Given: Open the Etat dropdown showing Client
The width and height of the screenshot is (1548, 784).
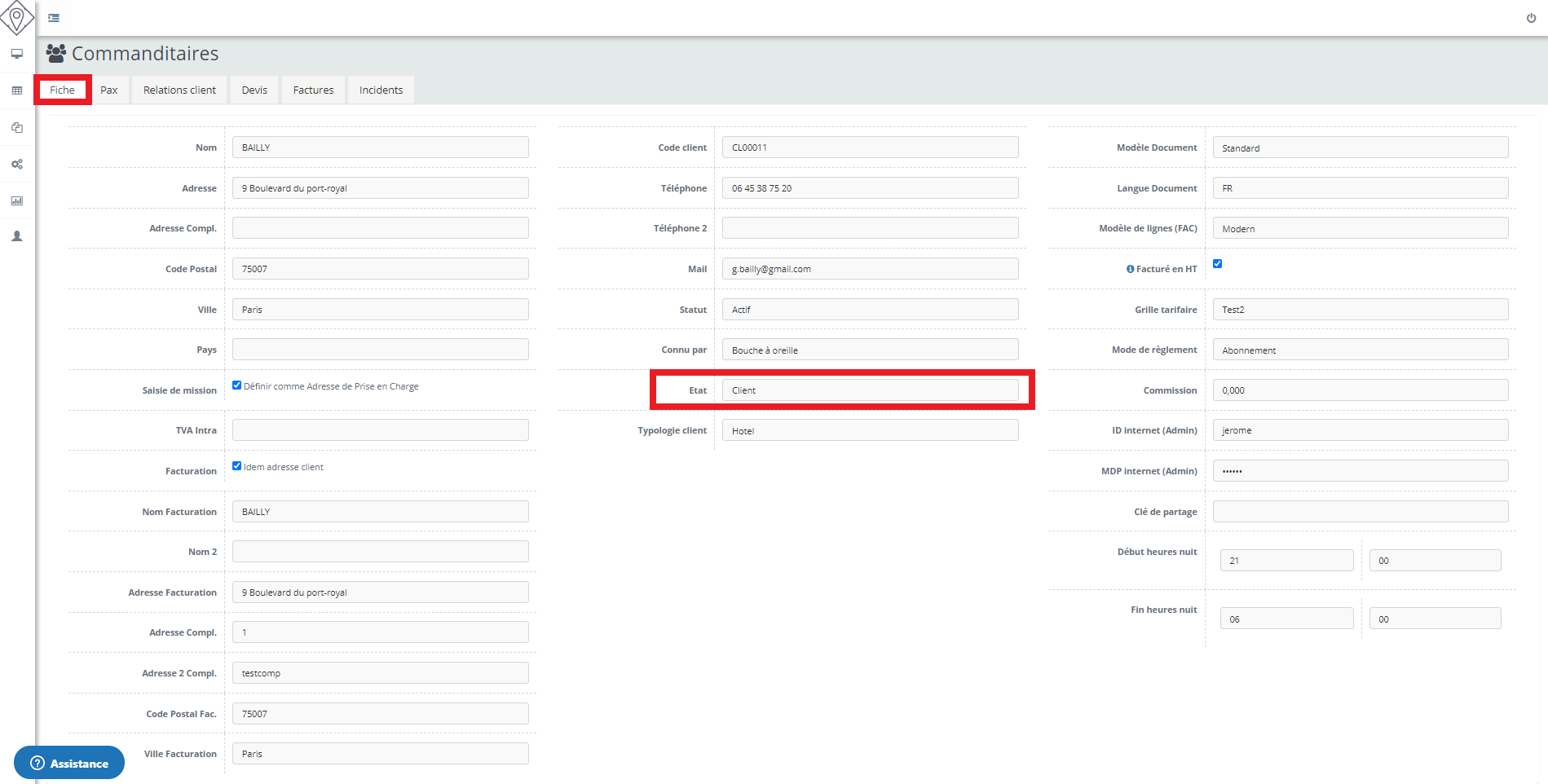Looking at the screenshot, I should [x=870, y=390].
